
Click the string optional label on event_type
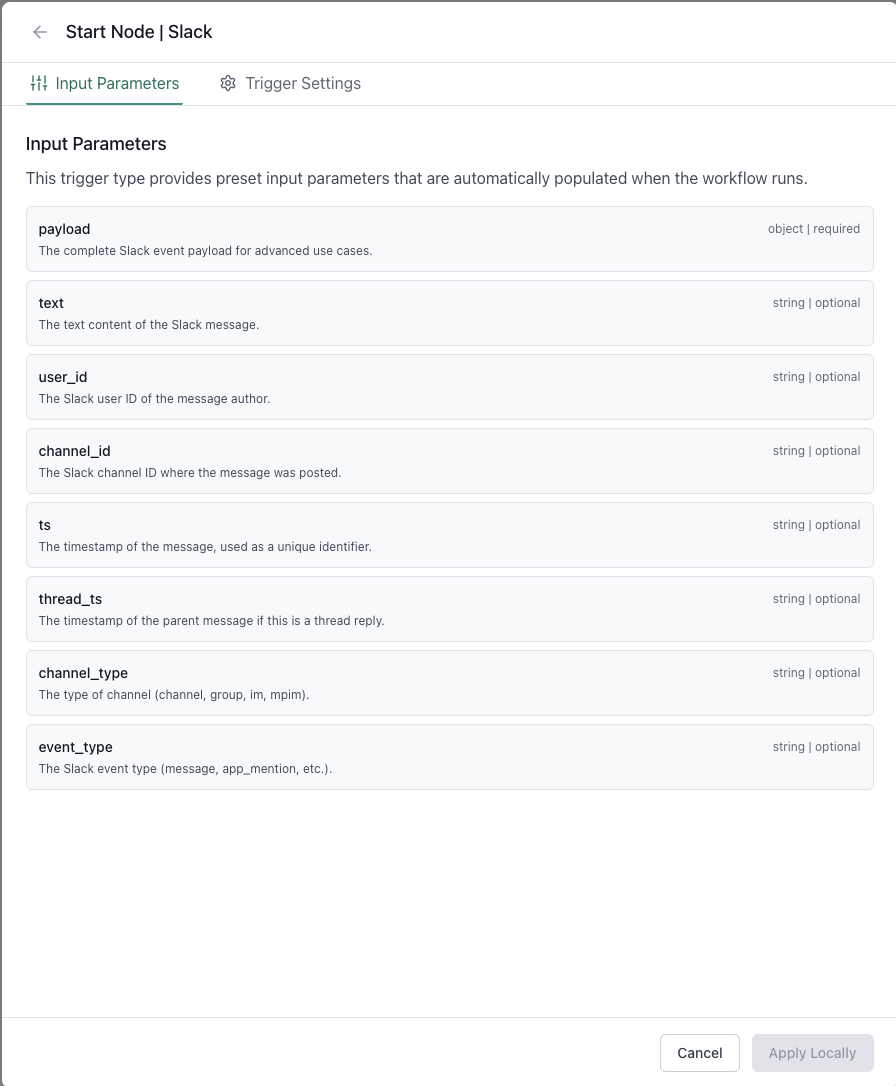[x=816, y=747]
